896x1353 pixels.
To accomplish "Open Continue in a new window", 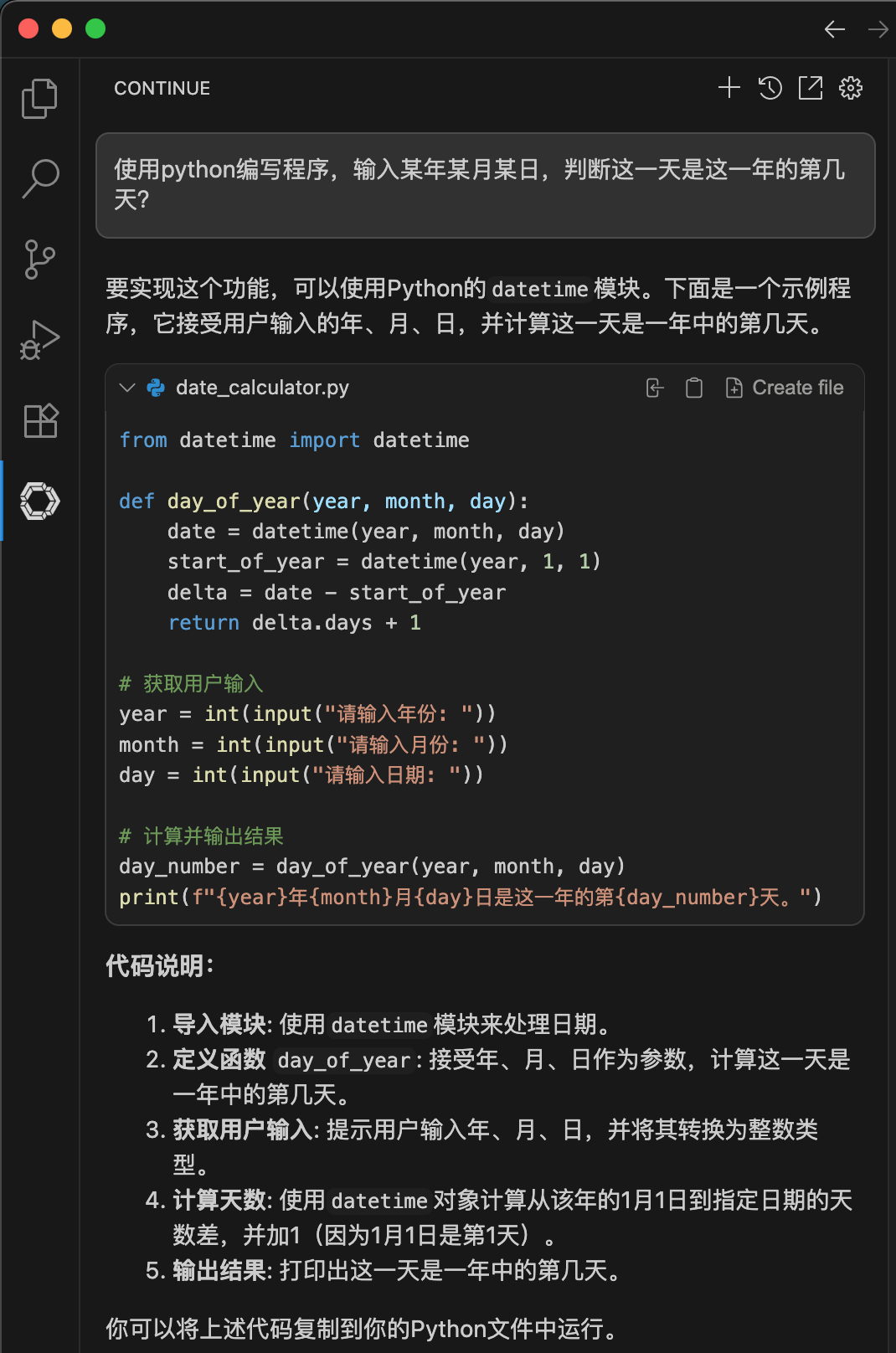I will (811, 88).
